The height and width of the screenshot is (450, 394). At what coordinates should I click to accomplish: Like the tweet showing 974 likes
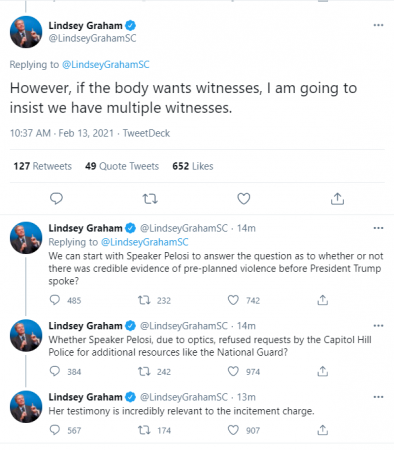tap(233, 371)
